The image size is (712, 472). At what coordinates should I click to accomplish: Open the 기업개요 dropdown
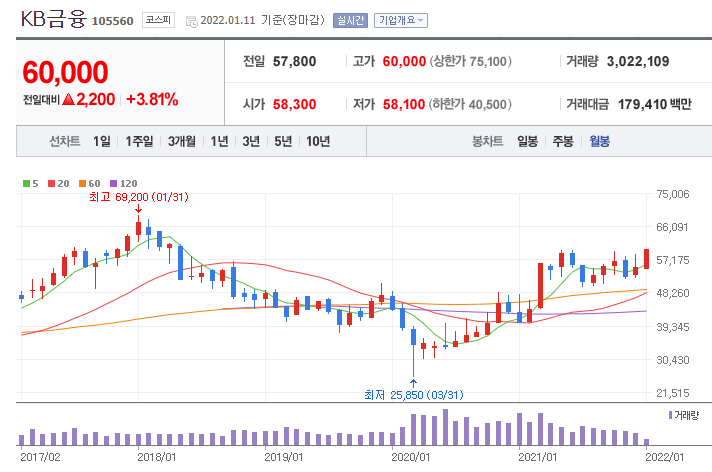point(400,20)
